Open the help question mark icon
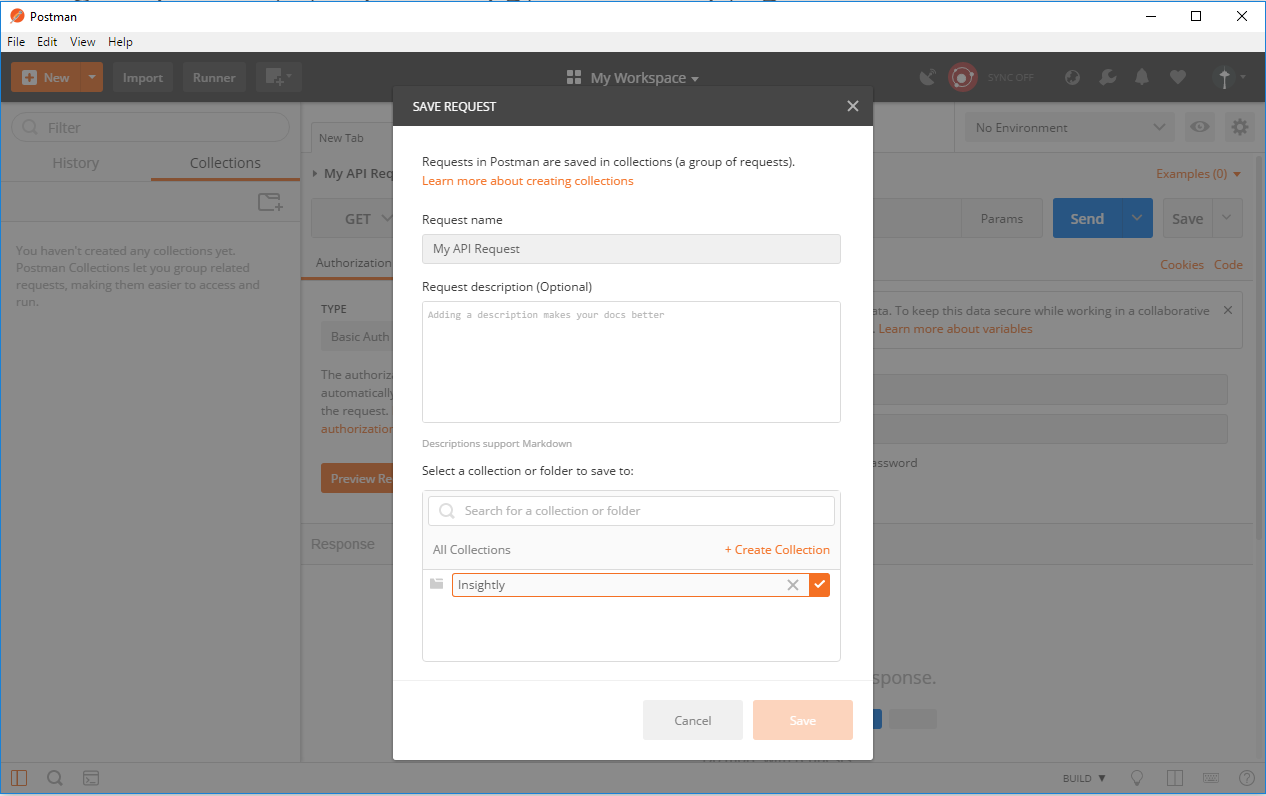The image size is (1266, 796). pyautogui.click(x=1247, y=778)
